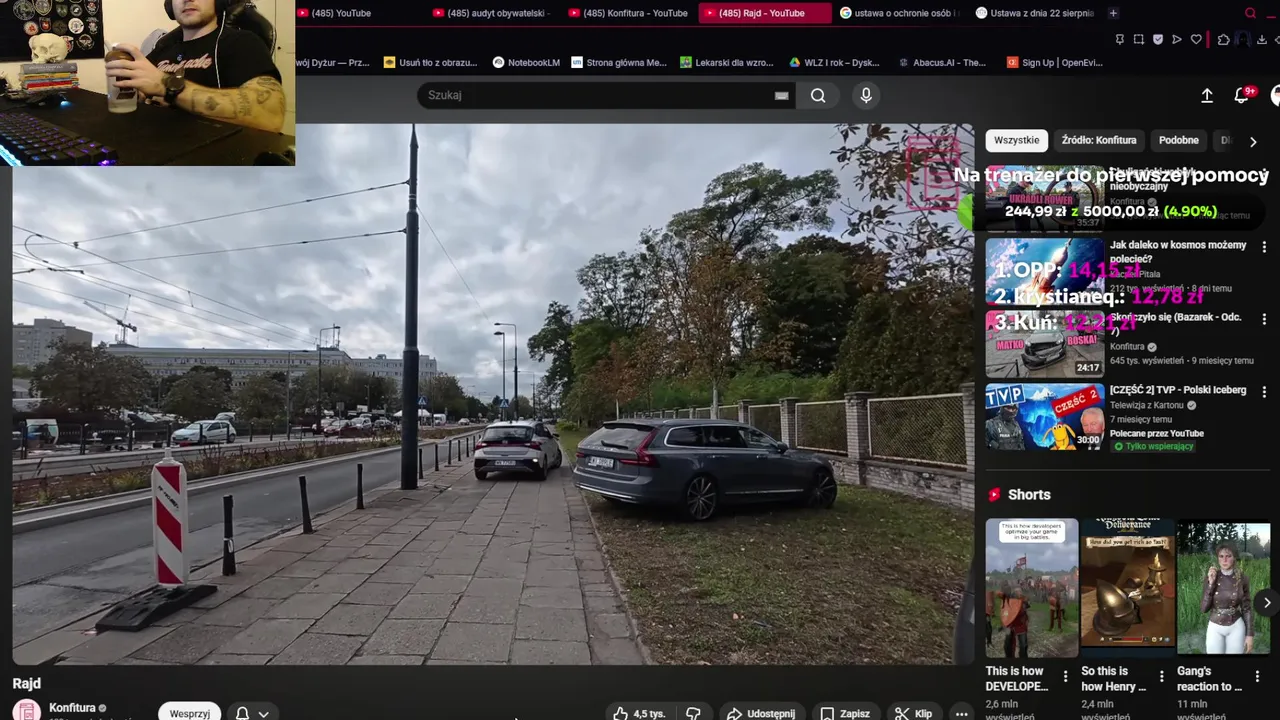The width and height of the screenshot is (1280, 720).
Task: Click the magnifier search button
Action: click(x=818, y=95)
